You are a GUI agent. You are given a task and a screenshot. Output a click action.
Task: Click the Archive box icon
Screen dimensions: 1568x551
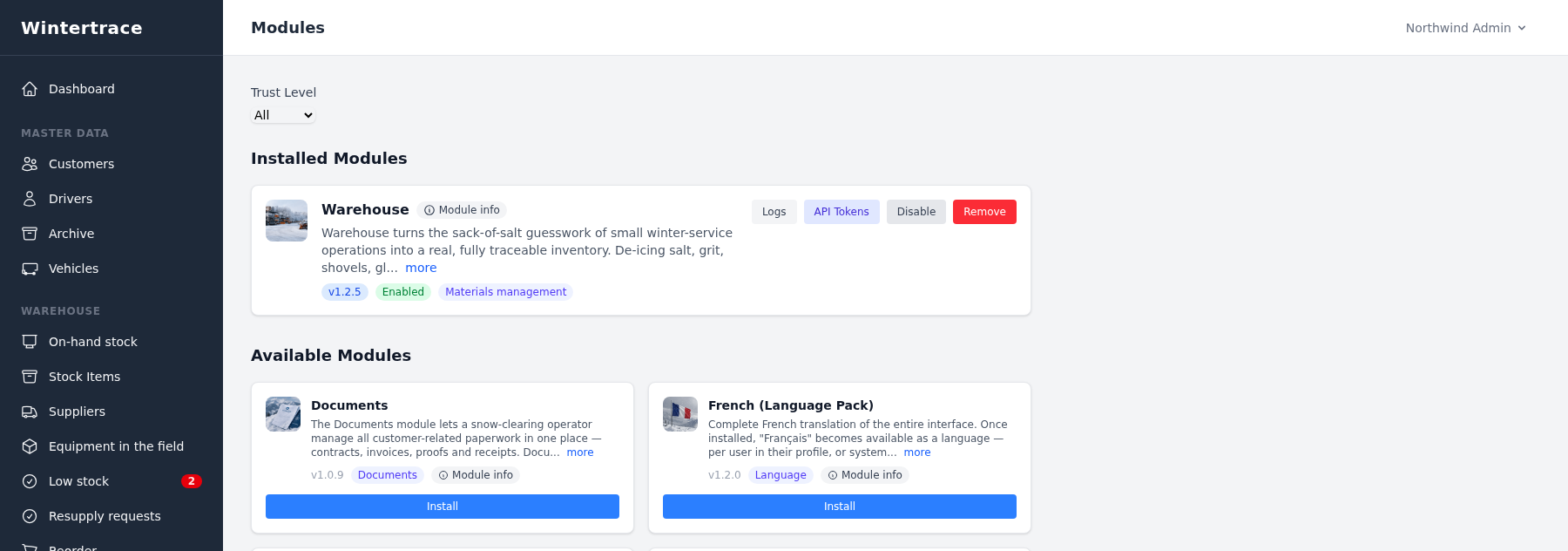coord(30,234)
